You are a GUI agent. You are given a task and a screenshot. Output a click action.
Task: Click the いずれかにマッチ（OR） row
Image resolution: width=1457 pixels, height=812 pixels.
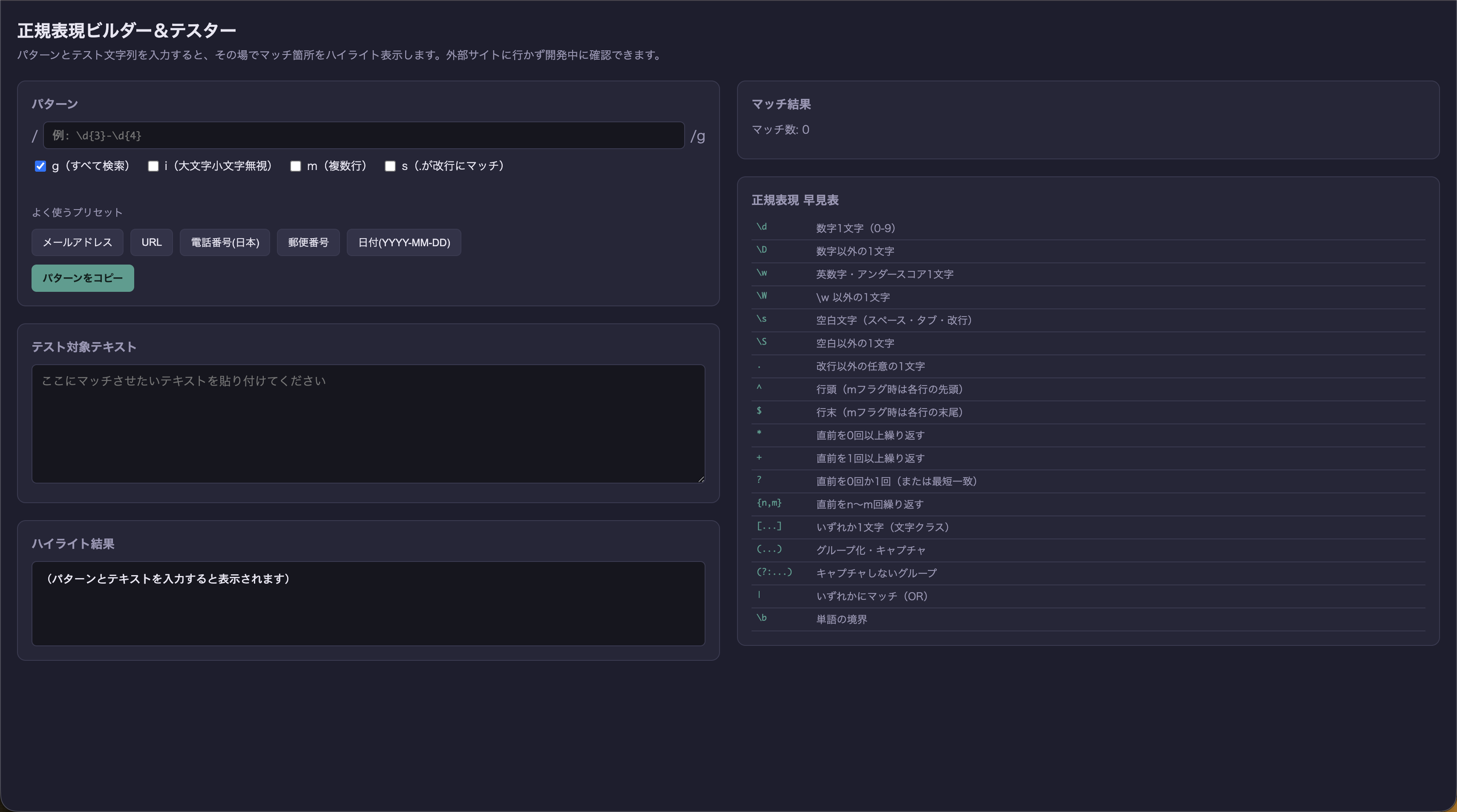tap(1088, 596)
